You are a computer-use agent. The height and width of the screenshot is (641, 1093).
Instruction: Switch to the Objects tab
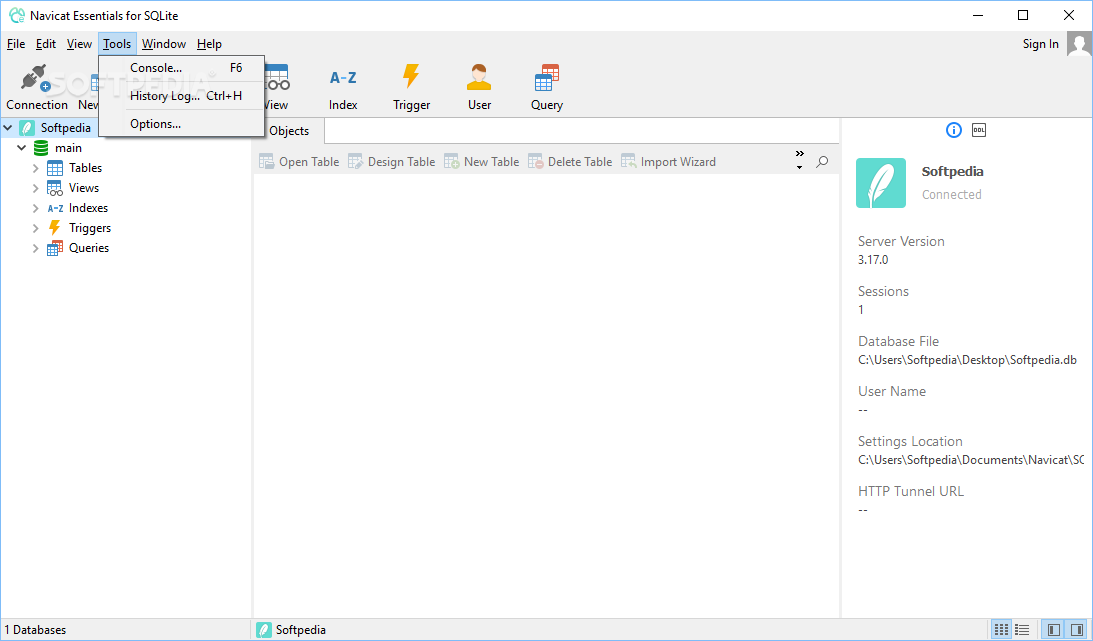289,131
